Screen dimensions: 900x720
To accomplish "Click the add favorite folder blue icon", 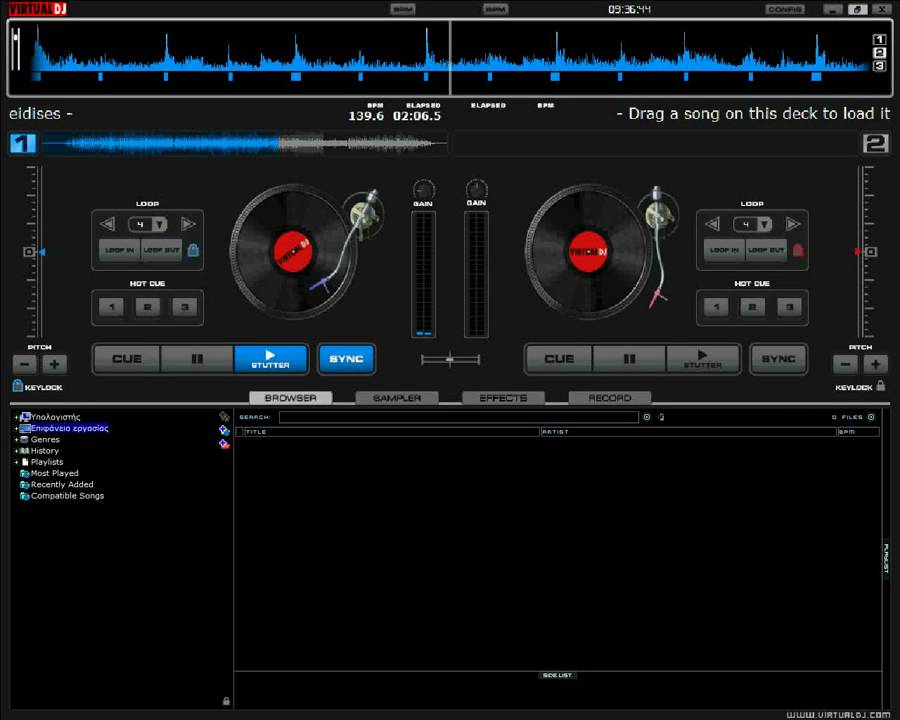I will (224, 430).
